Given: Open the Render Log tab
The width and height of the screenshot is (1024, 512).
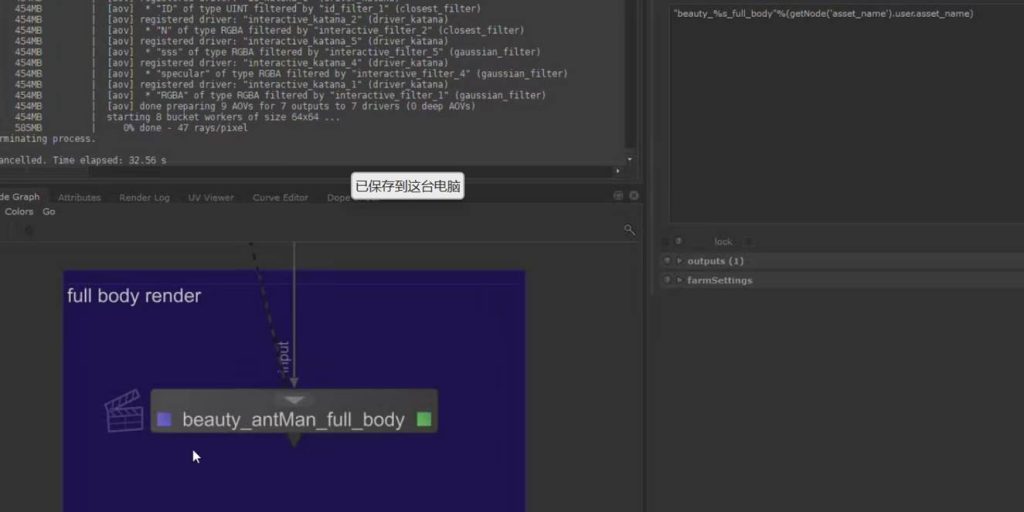Looking at the screenshot, I should pyautogui.click(x=144, y=197).
